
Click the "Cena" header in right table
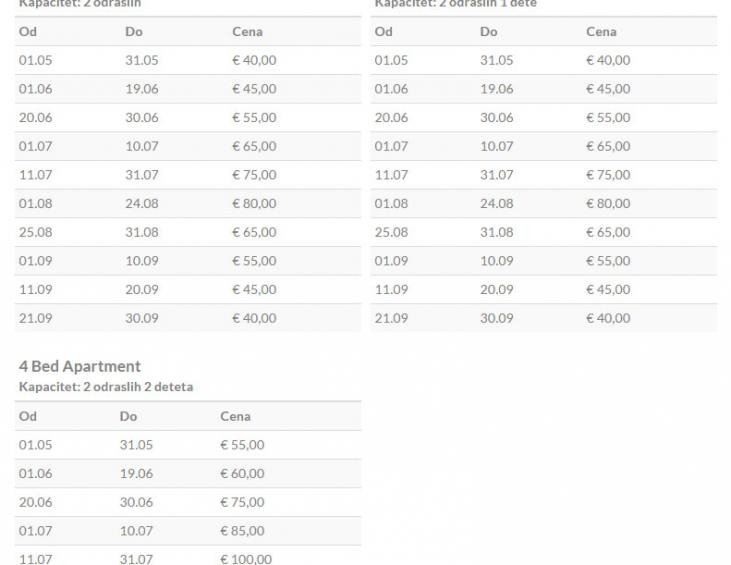pyautogui.click(x=601, y=32)
